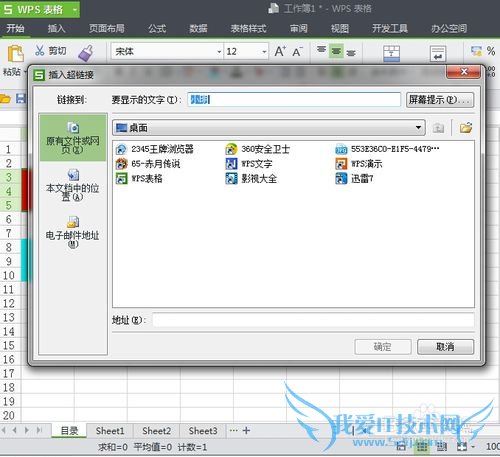Go to first sheet with navigation arrow
The height and width of the screenshot is (457, 500).
(x=4, y=430)
